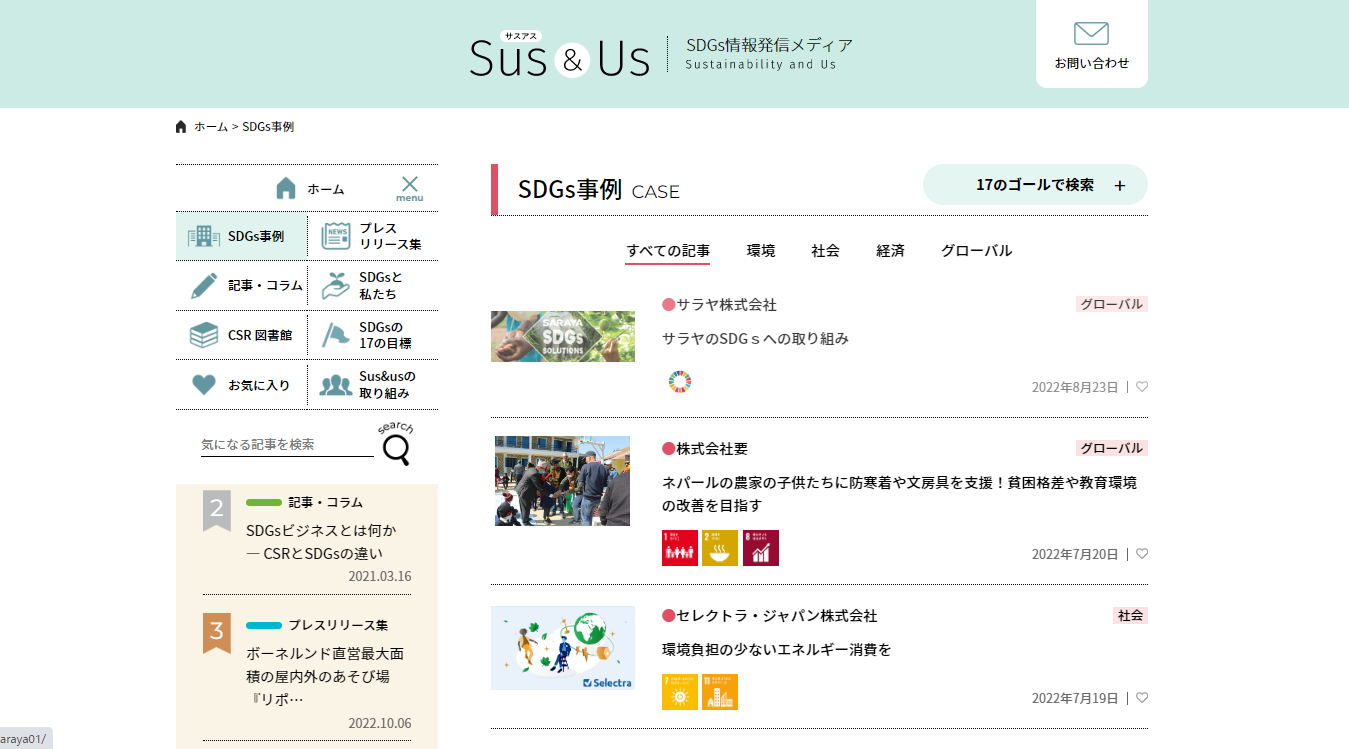Select the すべての記事 tab
This screenshot has height=749, width=1349.
click(x=668, y=251)
